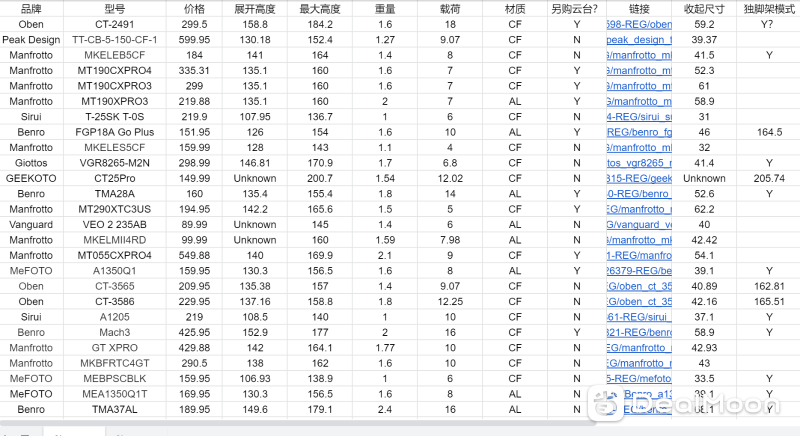
Task: Click the MT190XPRO3 model cell
Action: click(115, 101)
